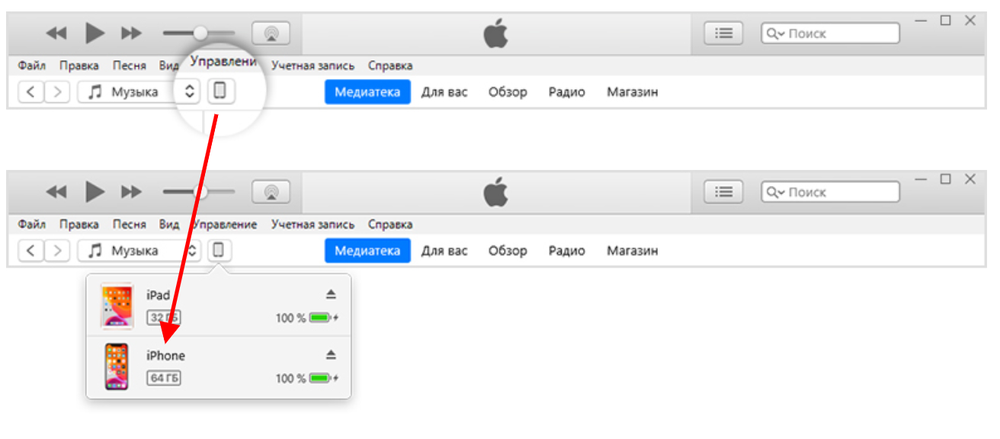Open the Справка menu in the upper window
Viewport: 1000px width, 439px height.
pos(390,66)
